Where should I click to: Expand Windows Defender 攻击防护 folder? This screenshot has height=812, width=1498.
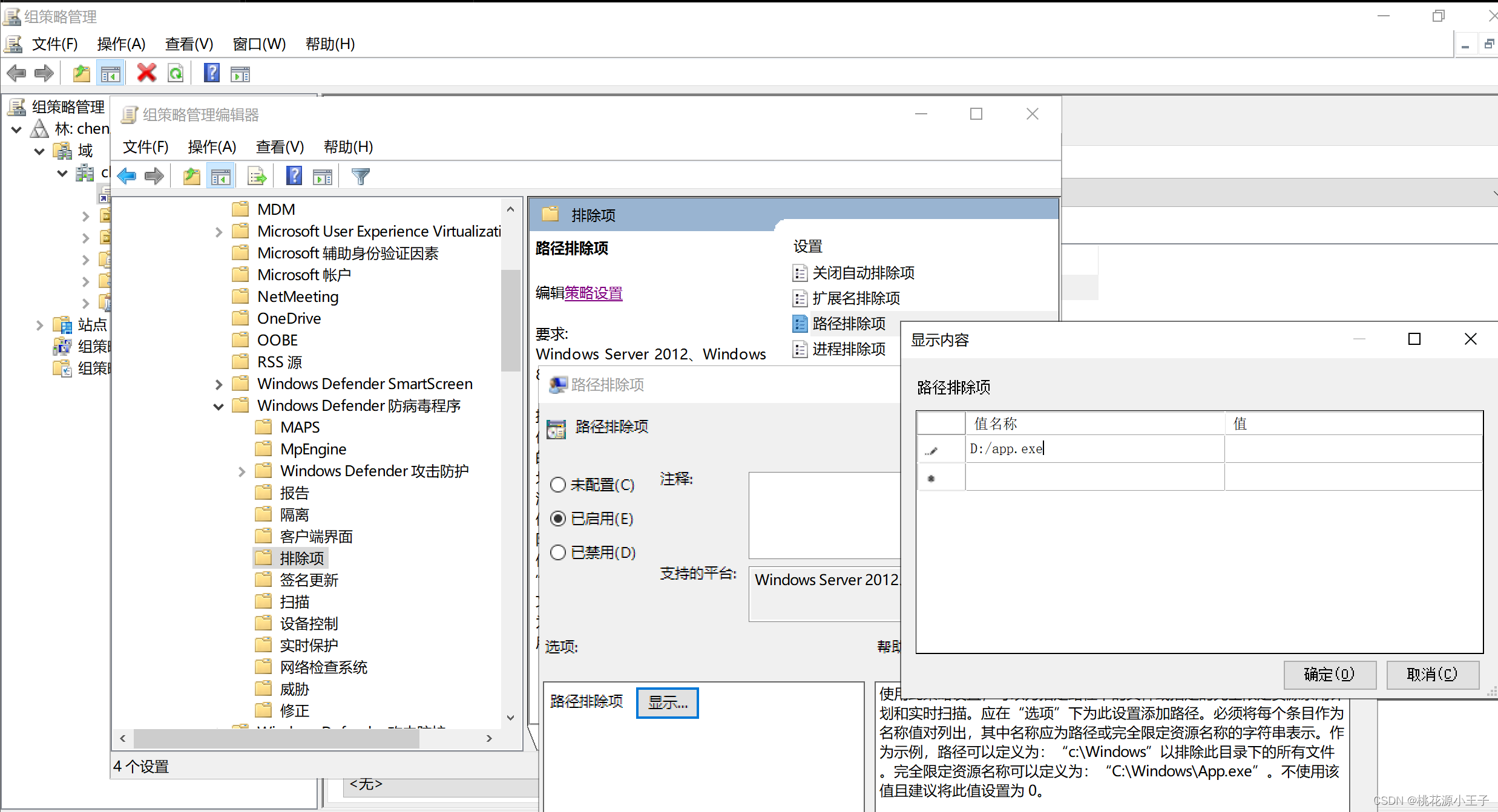[241, 471]
